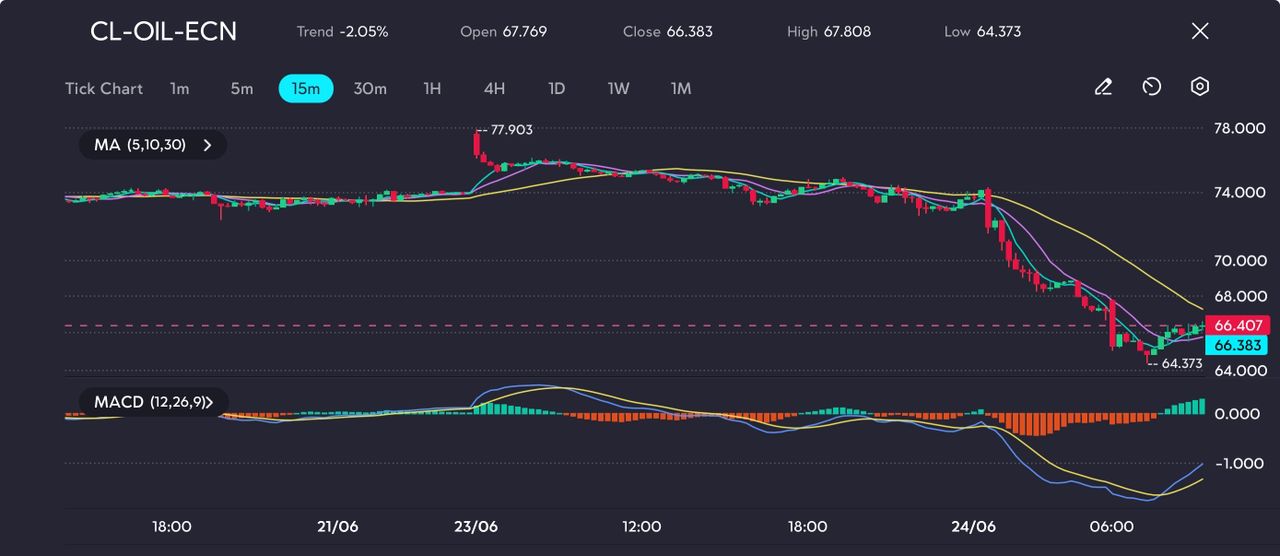This screenshot has width=1280, height=556.
Task: Choose the 4H timeframe
Action: pyautogui.click(x=494, y=89)
